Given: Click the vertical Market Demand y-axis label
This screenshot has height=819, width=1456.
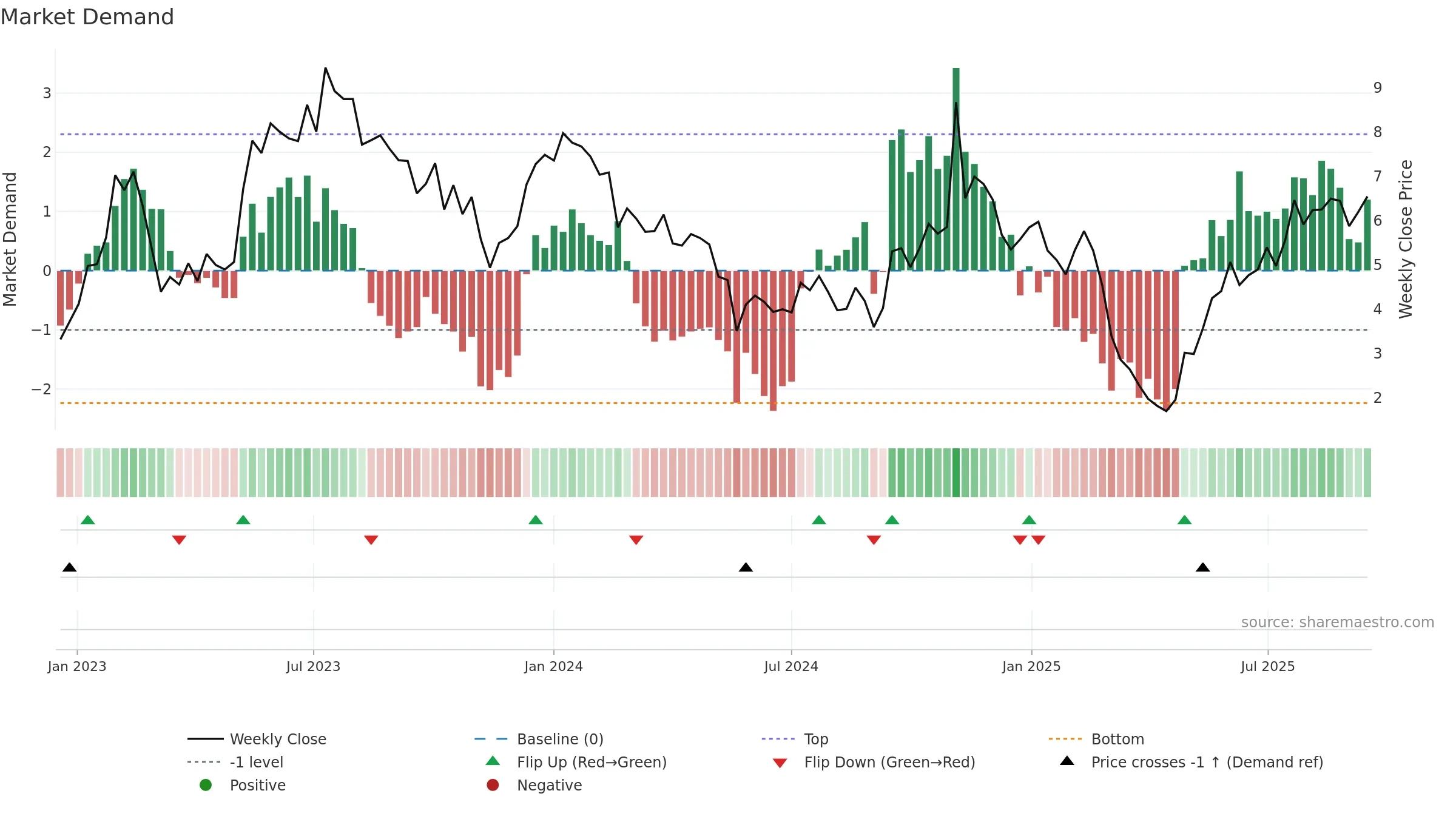Looking at the screenshot, I should 10,239.
